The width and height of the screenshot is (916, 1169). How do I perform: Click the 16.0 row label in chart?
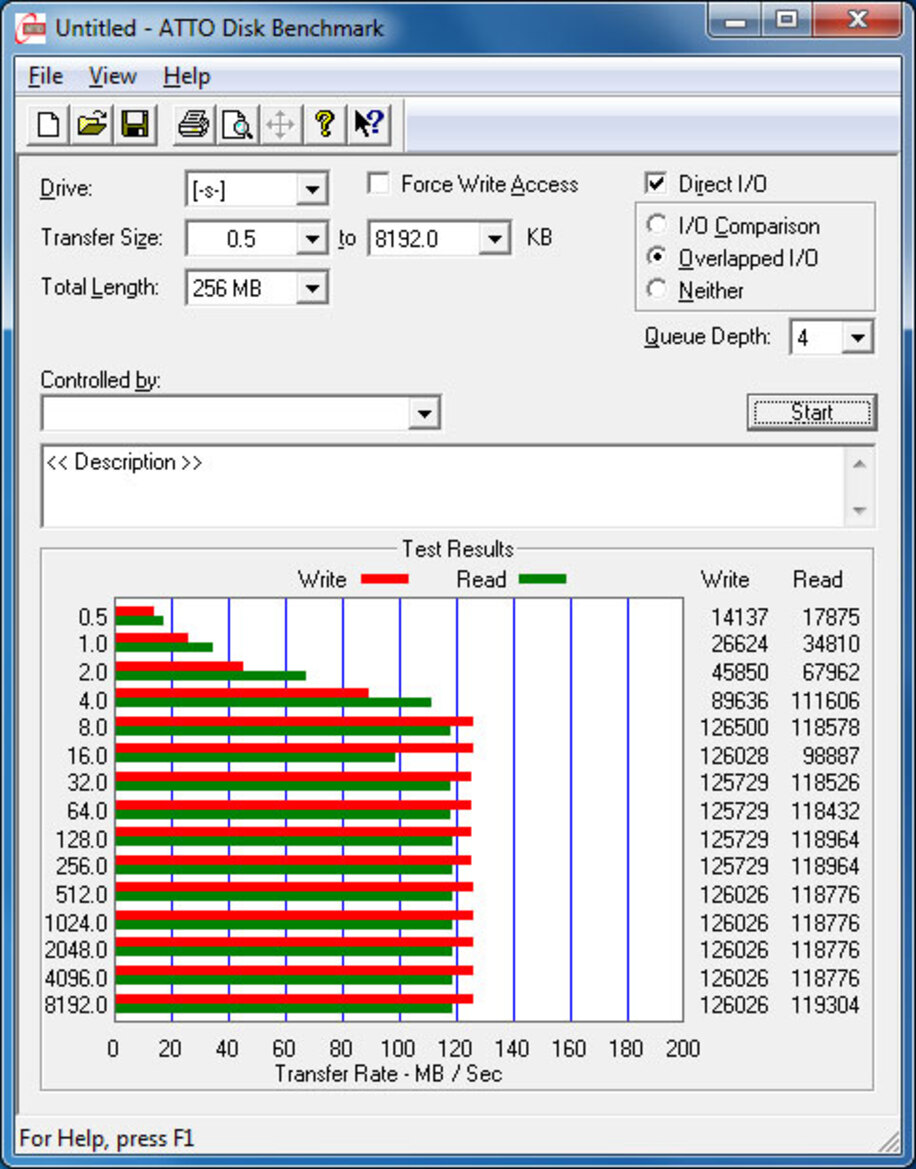[87, 756]
